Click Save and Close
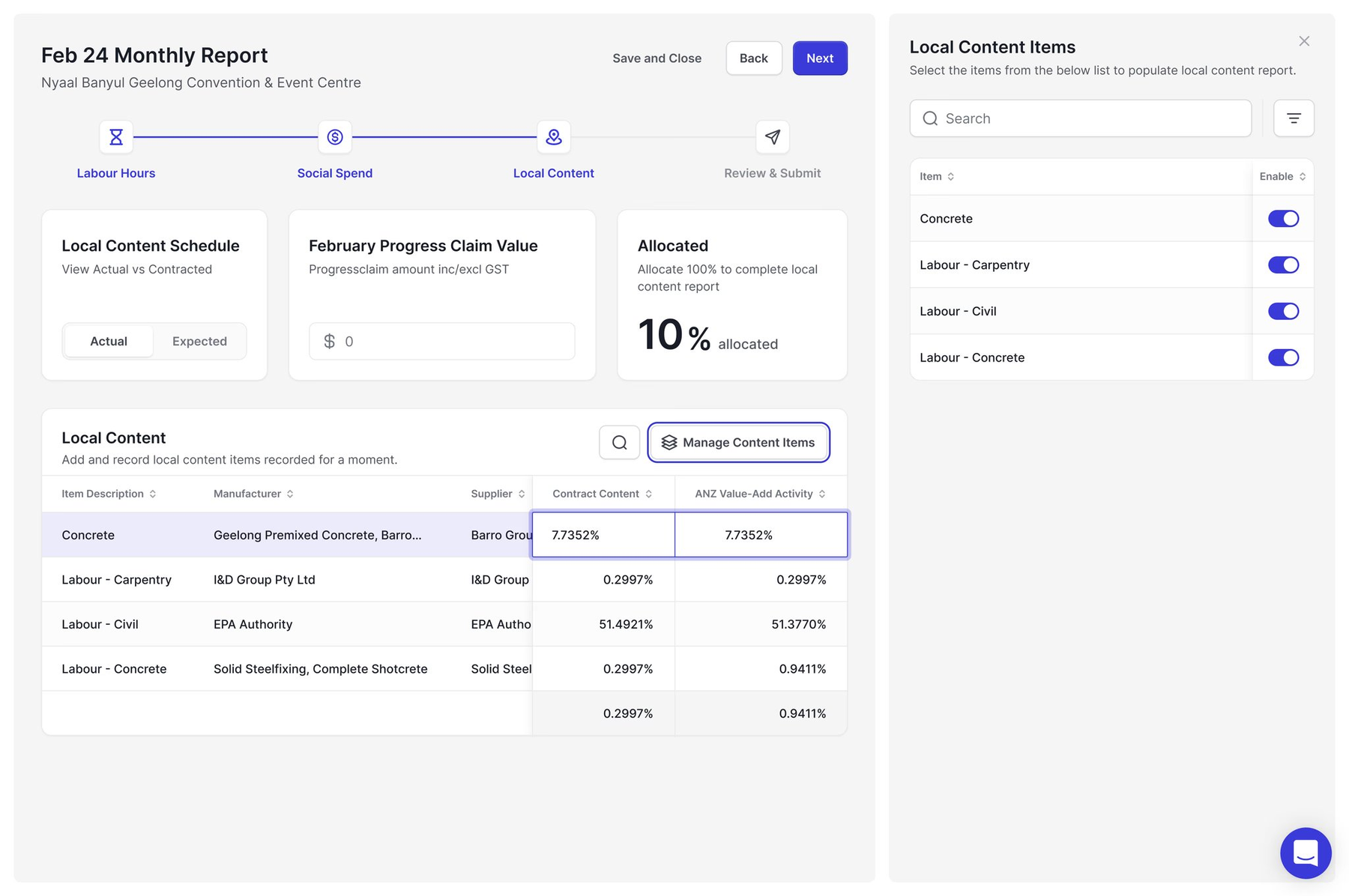Screen dimensions: 1349x896 657,58
